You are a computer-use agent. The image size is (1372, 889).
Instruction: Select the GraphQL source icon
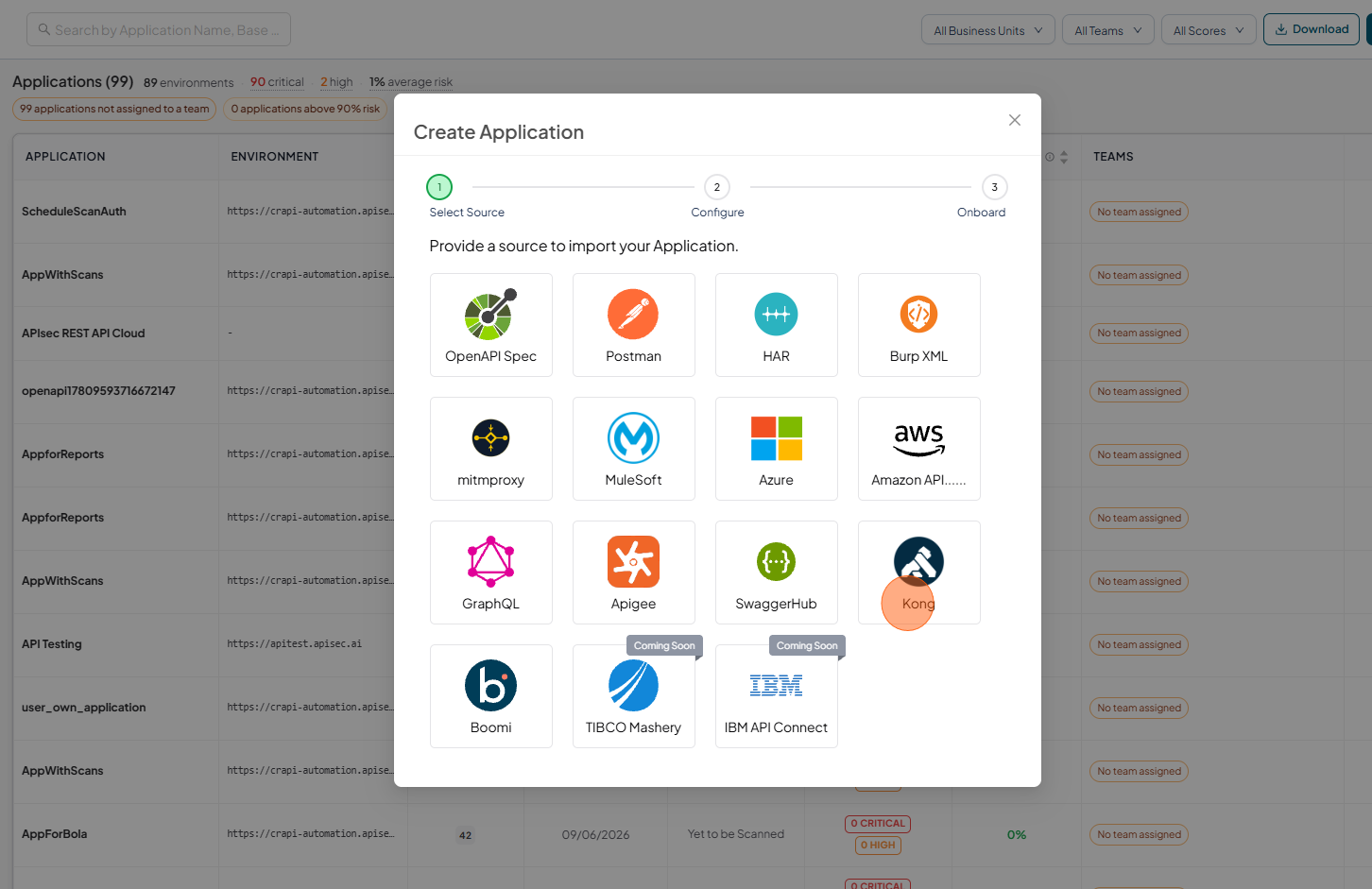pyautogui.click(x=490, y=562)
